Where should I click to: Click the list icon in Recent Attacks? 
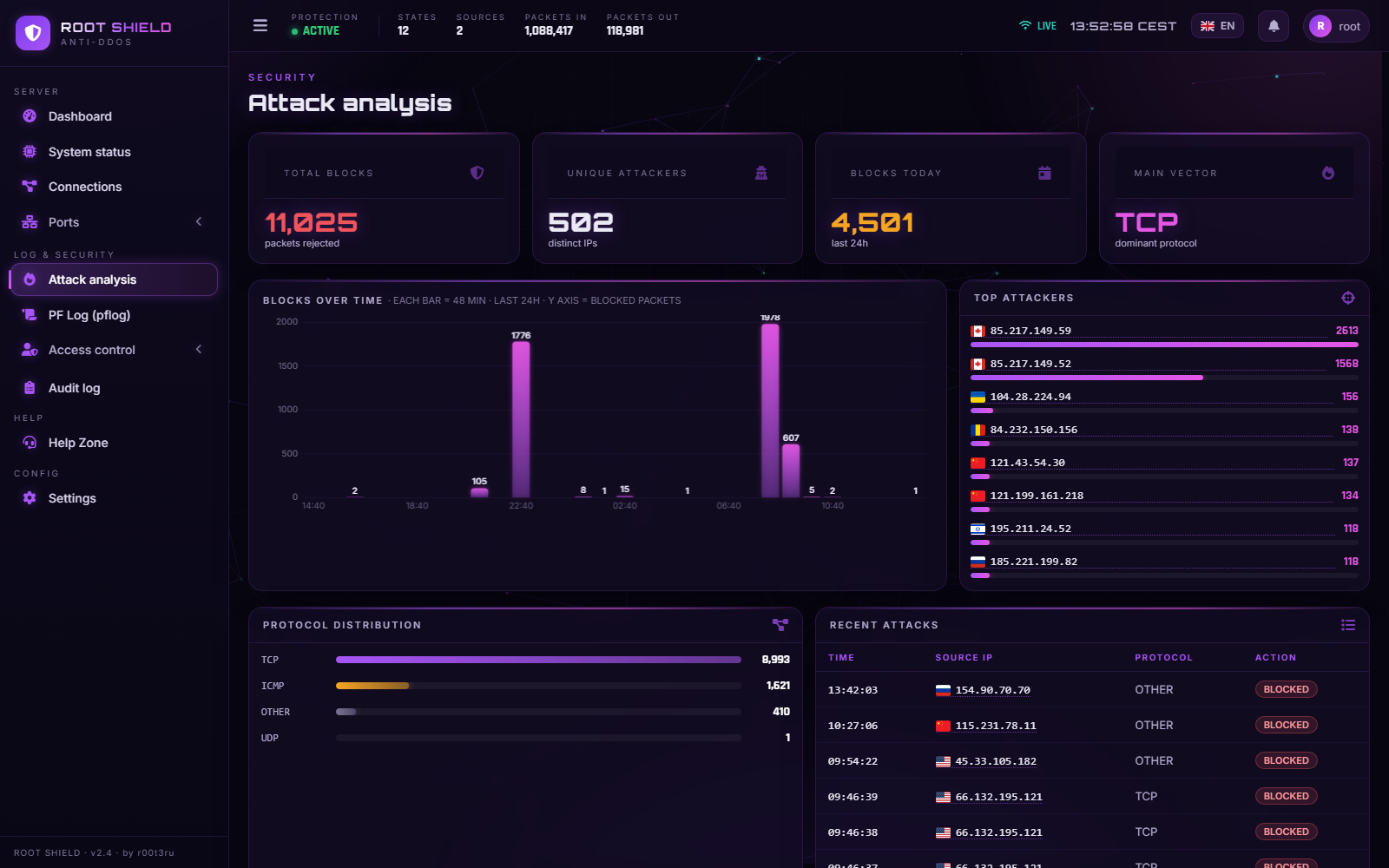click(x=1347, y=625)
